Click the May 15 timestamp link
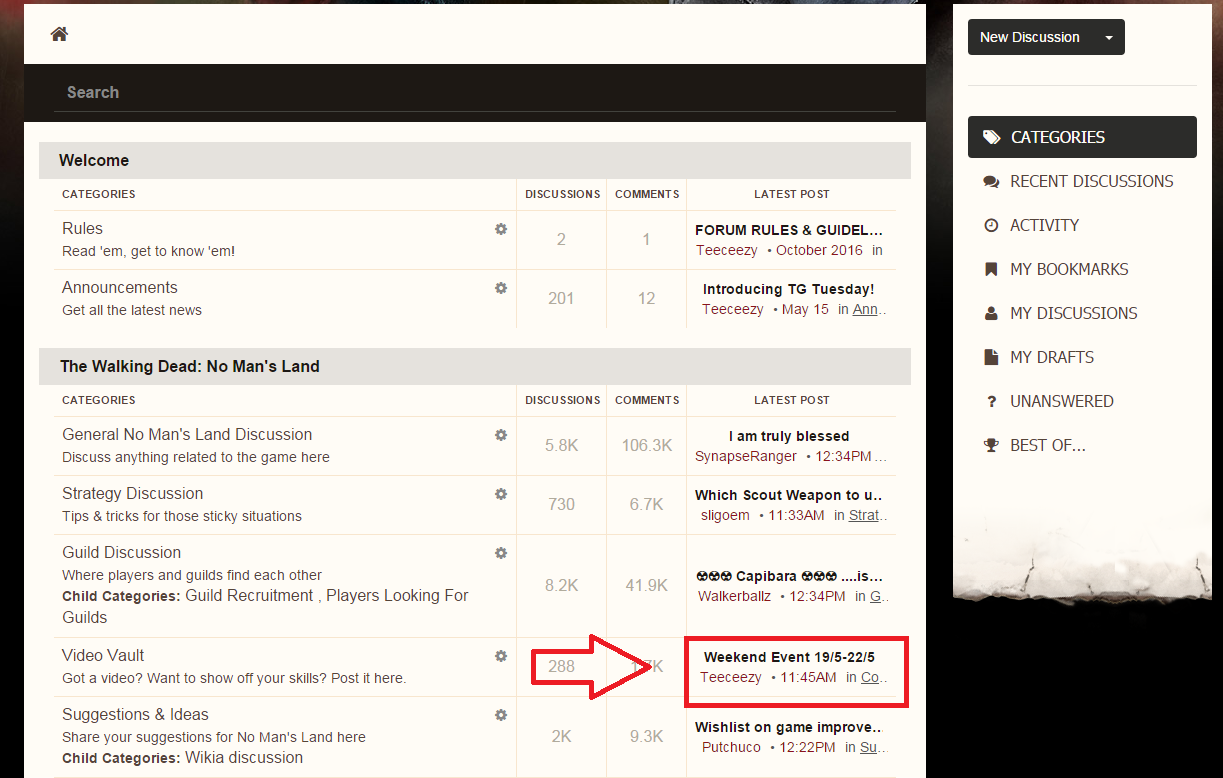The width and height of the screenshot is (1223, 778). coord(805,309)
